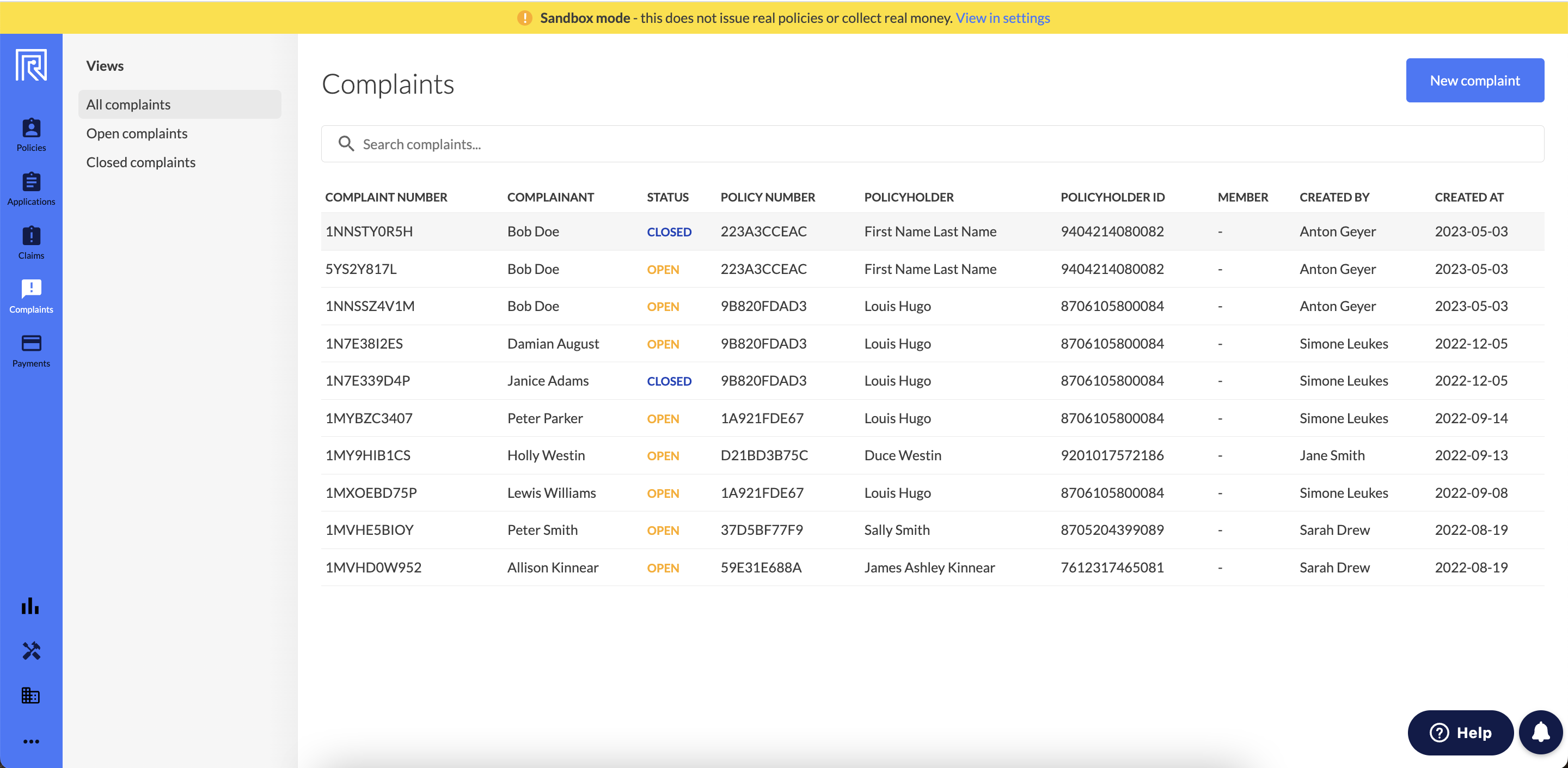Switch to Closed complaints view
The width and height of the screenshot is (1568, 768).
(x=140, y=162)
